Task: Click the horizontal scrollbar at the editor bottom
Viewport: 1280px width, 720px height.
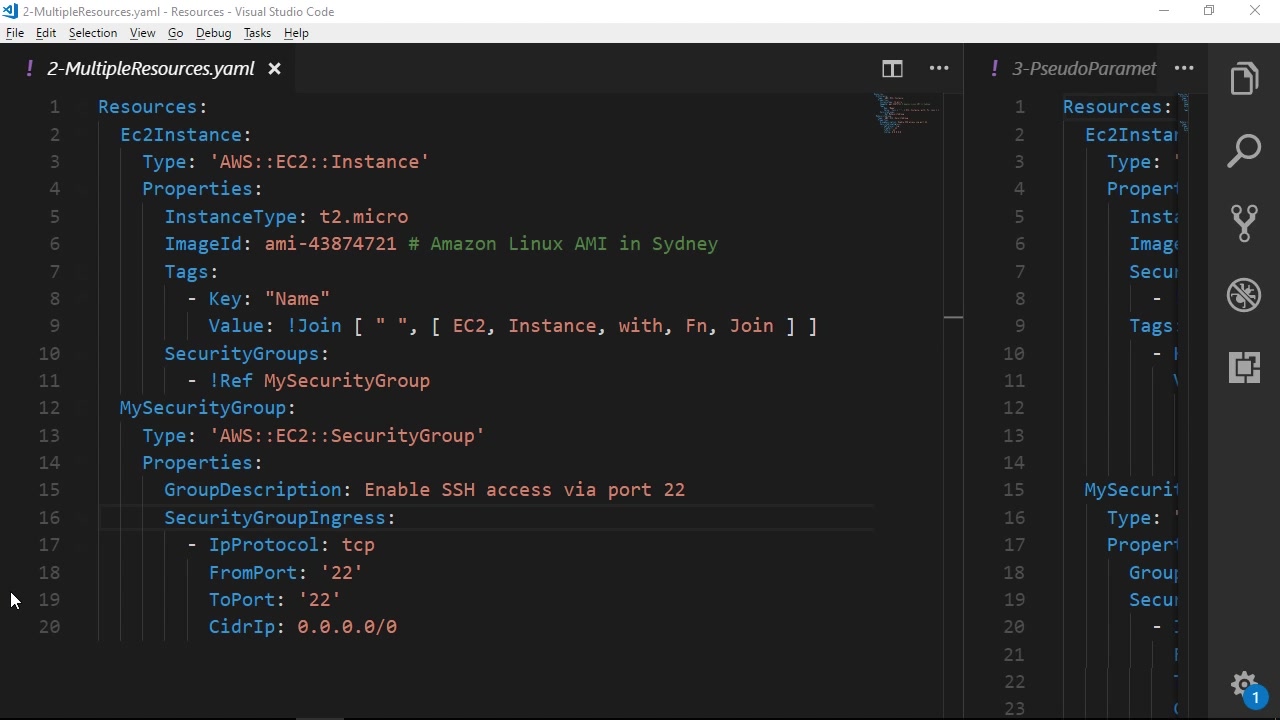Action: 320,717
